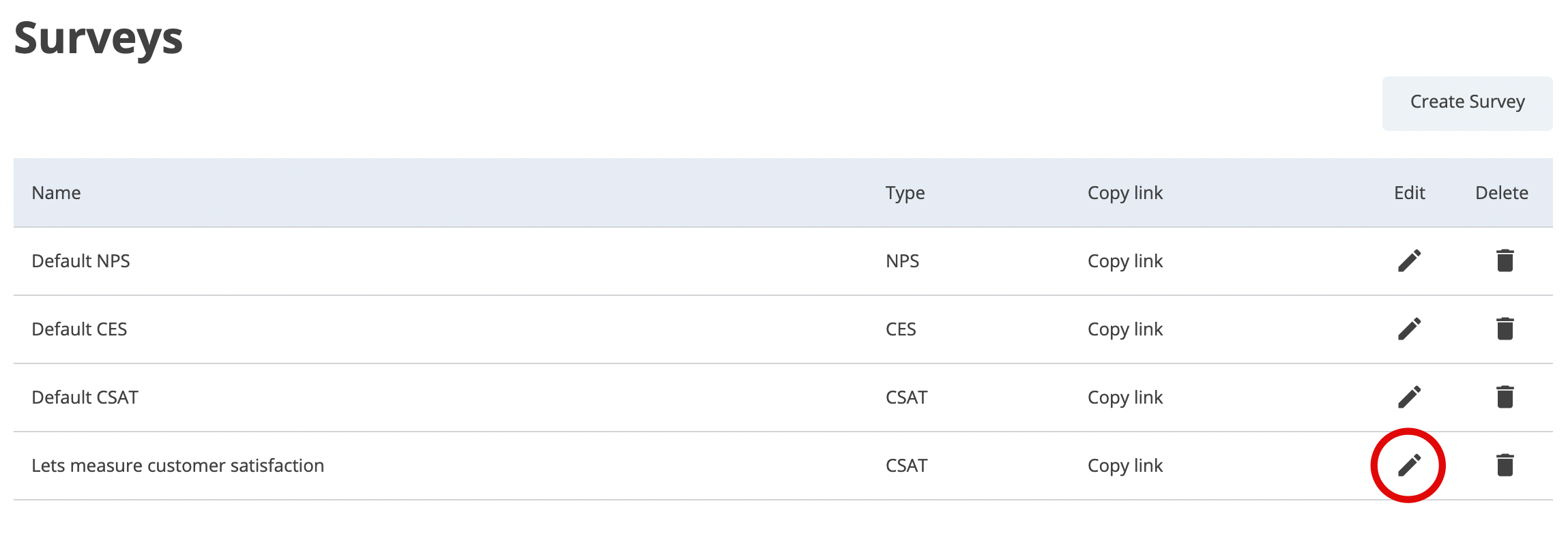Delete the Default CES survey
This screenshot has height=540, width=1568.
1505,329
